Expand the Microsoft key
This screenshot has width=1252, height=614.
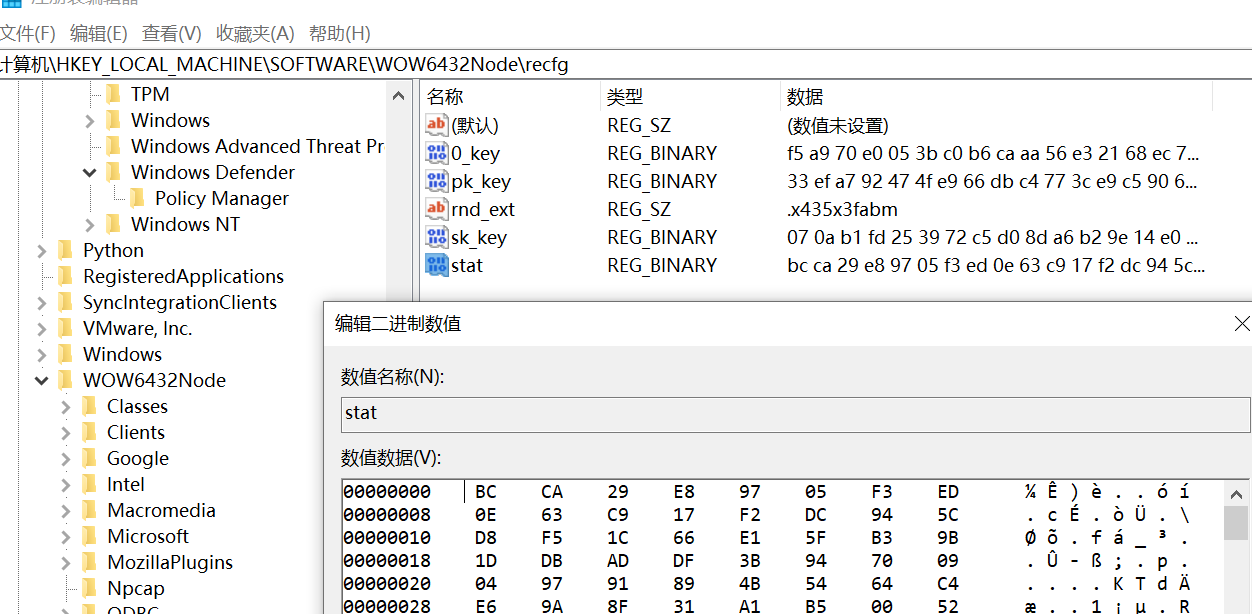click(x=66, y=537)
